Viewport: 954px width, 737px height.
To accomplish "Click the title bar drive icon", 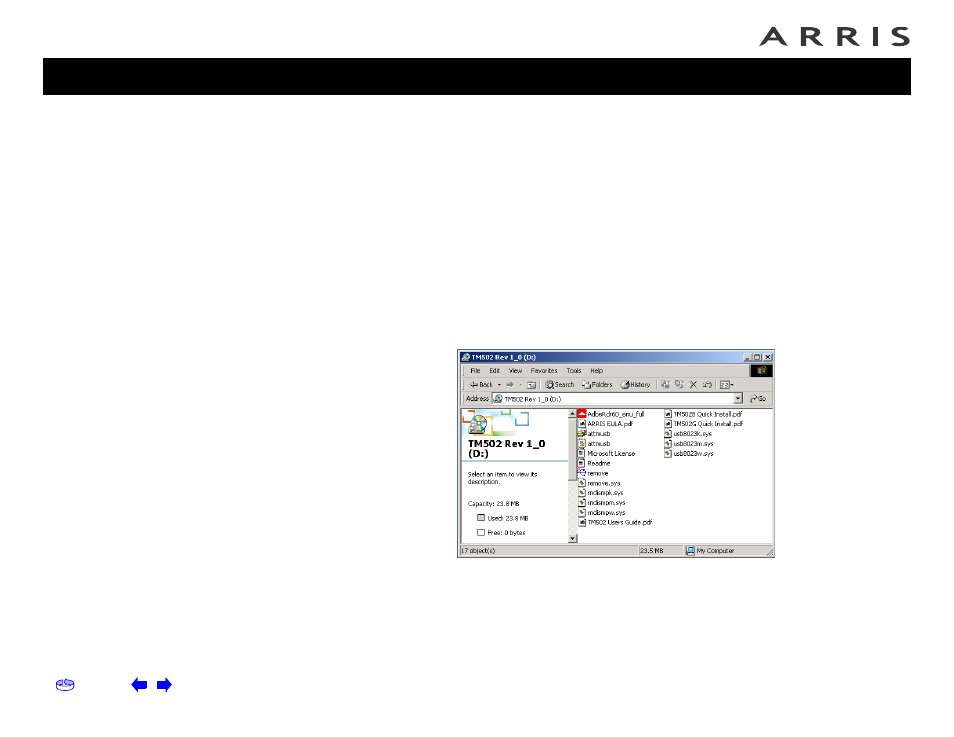I will click(x=465, y=357).
